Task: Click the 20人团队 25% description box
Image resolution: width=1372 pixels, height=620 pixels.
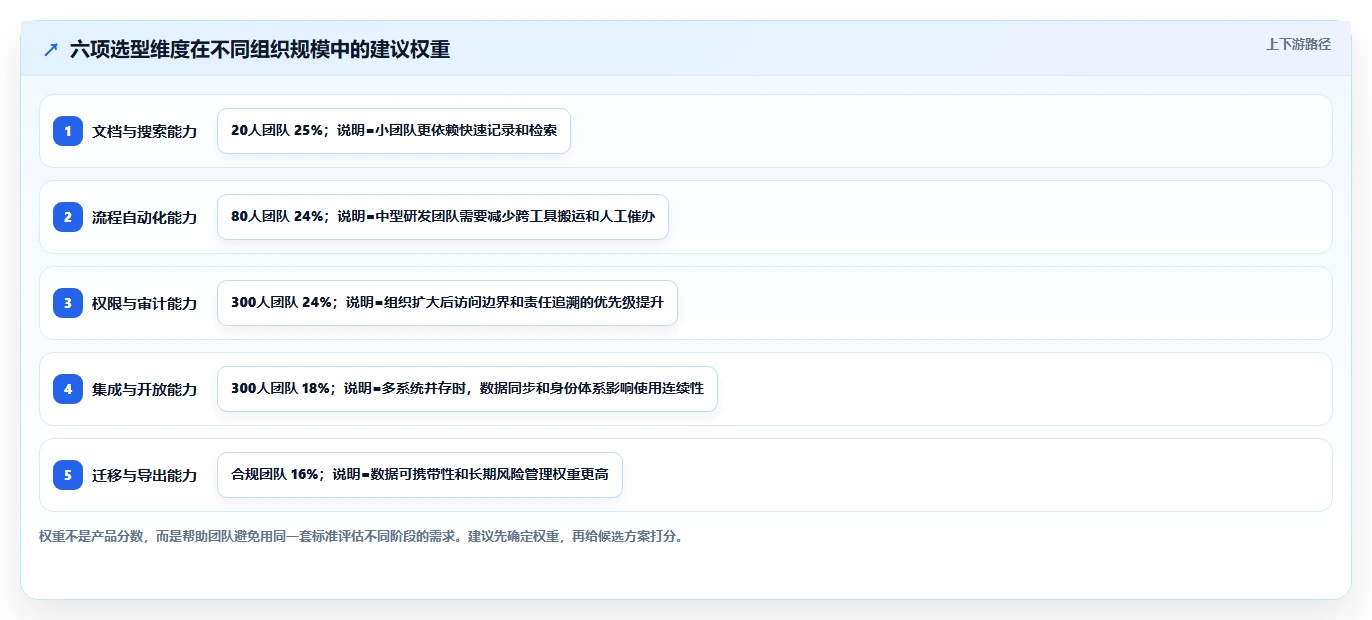Action: coord(394,131)
